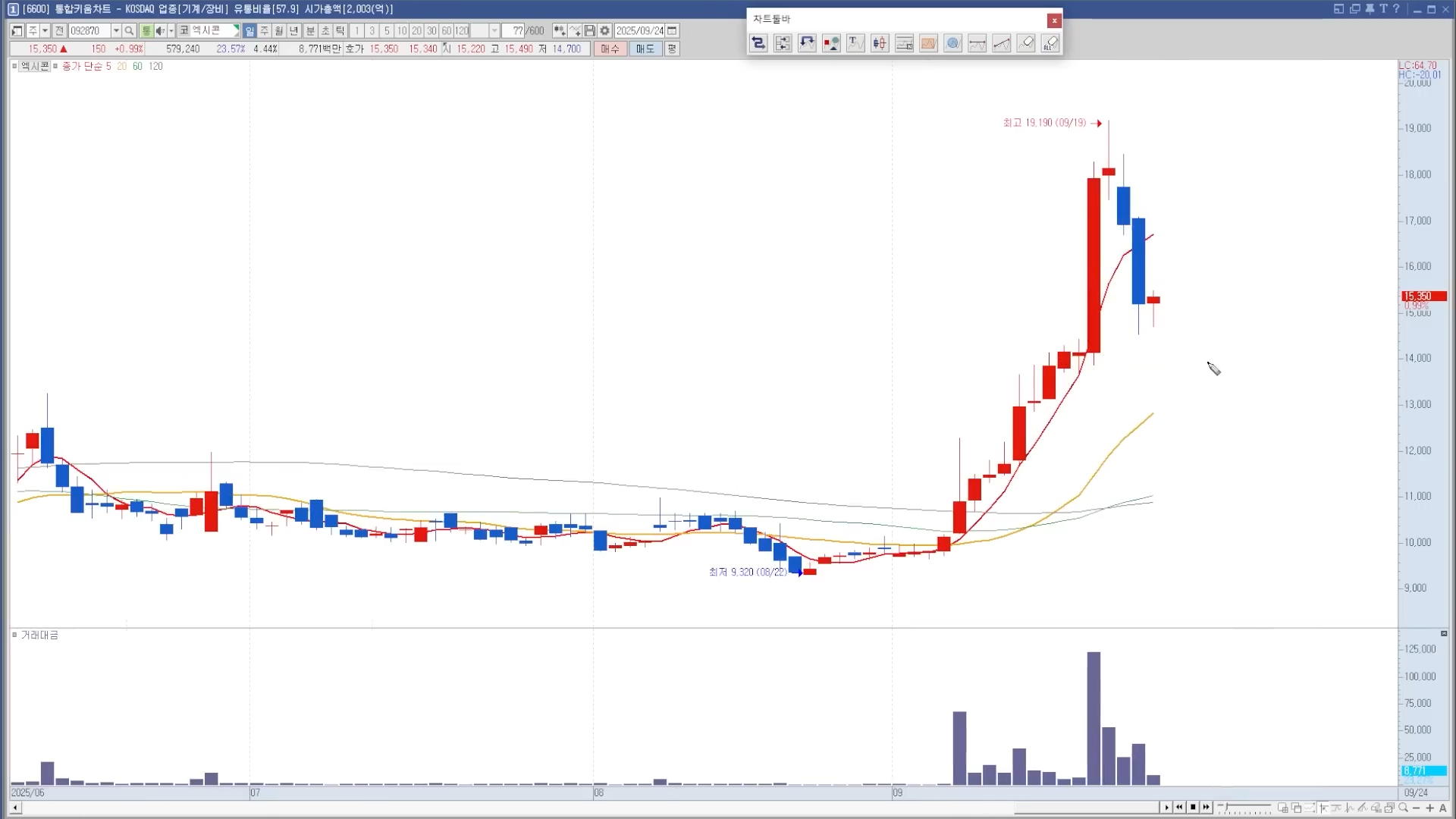This screenshot has width=1456, height=819.
Task: Click the stock search magnifier icon
Action: [x=129, y=31]
